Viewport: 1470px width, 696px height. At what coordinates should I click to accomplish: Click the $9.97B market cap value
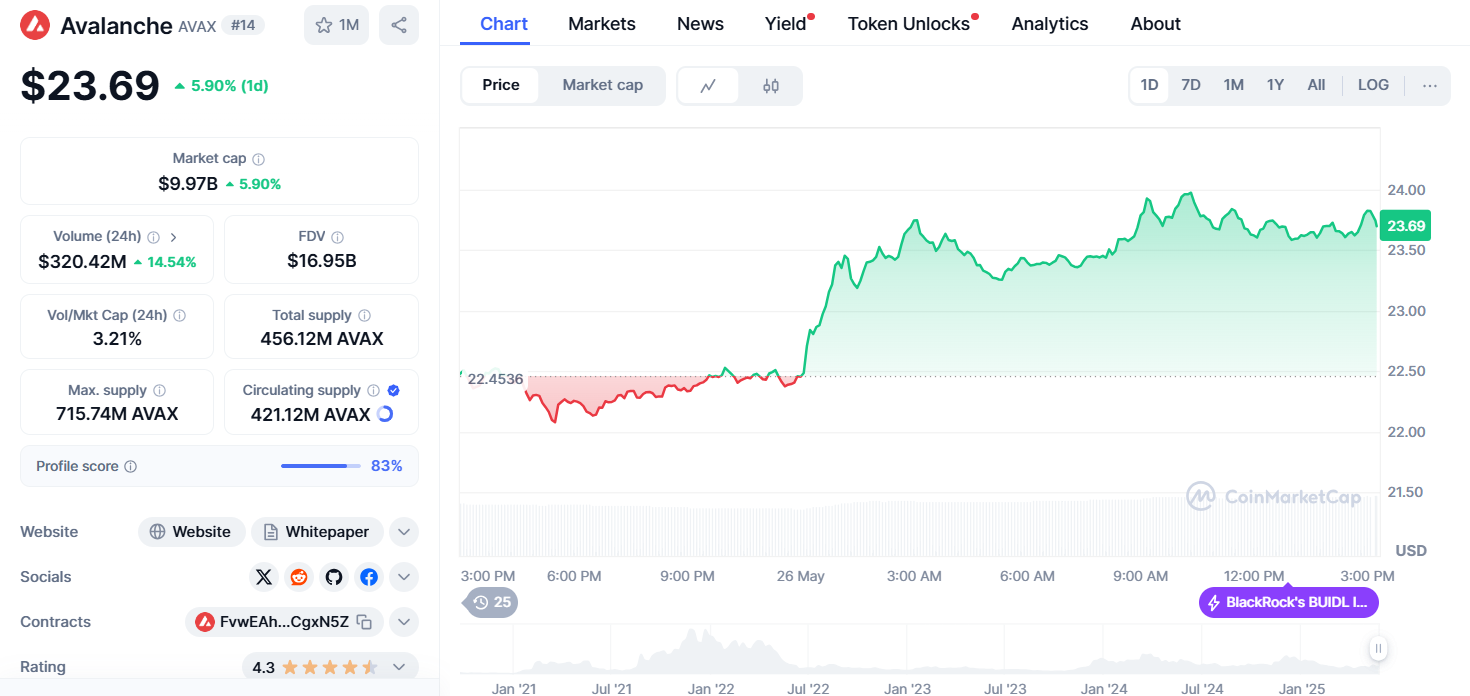[188, 184]
